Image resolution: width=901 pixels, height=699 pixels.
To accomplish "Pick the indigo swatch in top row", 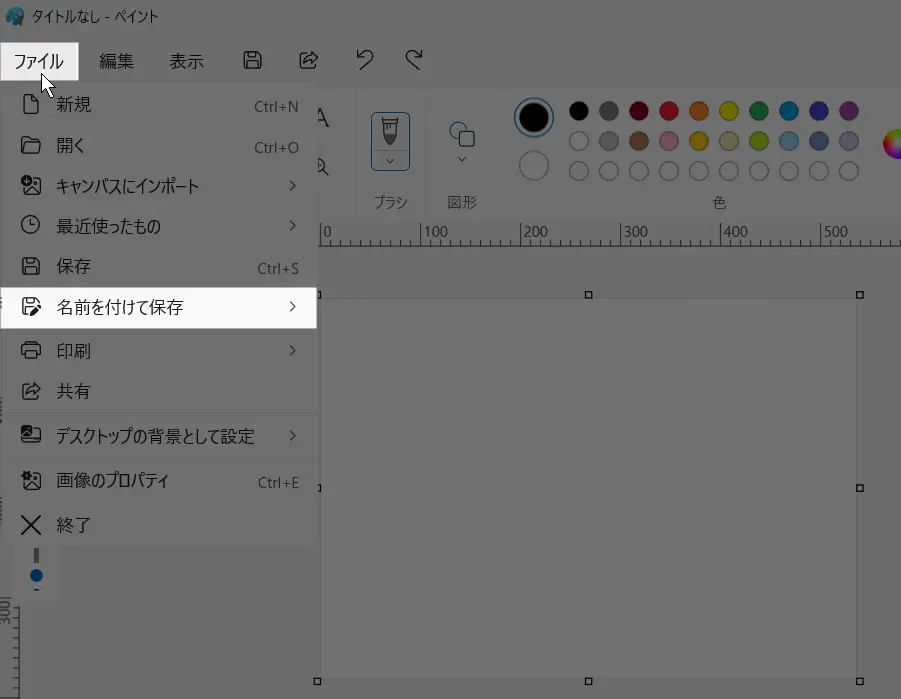I will click(x=819, y=111).
